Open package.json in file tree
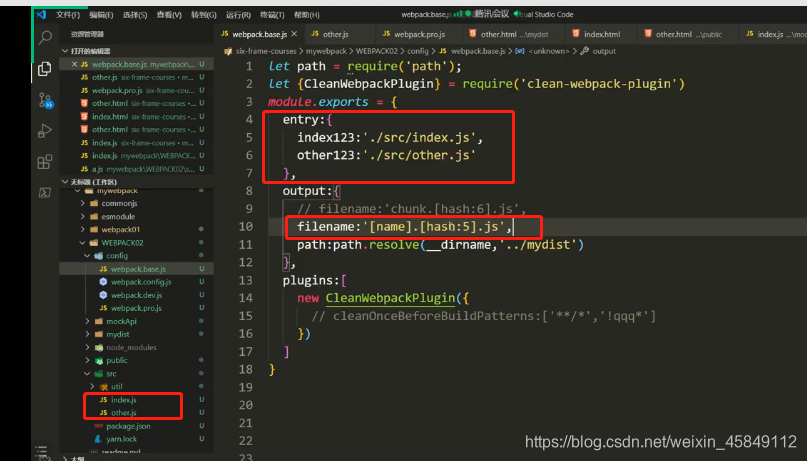The width and height of the screenshot is (807, 461). pyautogui.click(x=128, y=426)
